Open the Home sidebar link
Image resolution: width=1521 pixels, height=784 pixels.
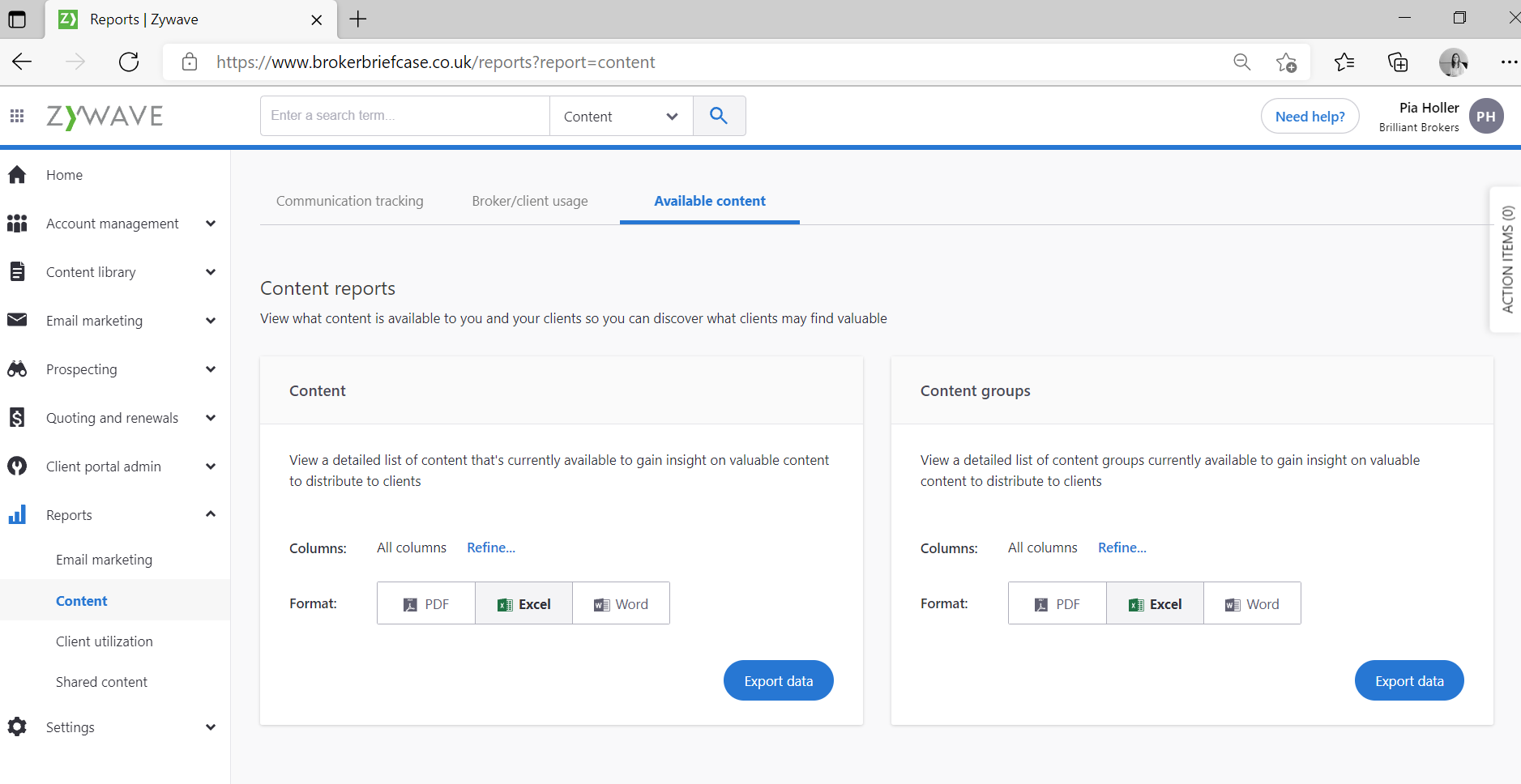[64, 174]
